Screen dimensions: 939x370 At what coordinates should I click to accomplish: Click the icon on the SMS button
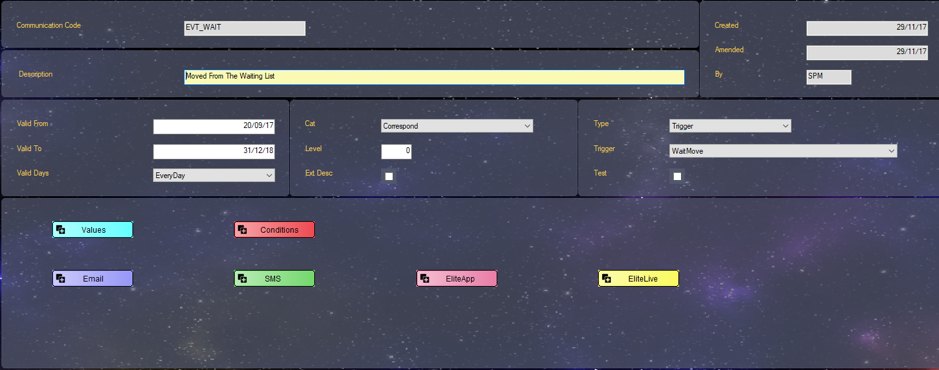[243, 279]
